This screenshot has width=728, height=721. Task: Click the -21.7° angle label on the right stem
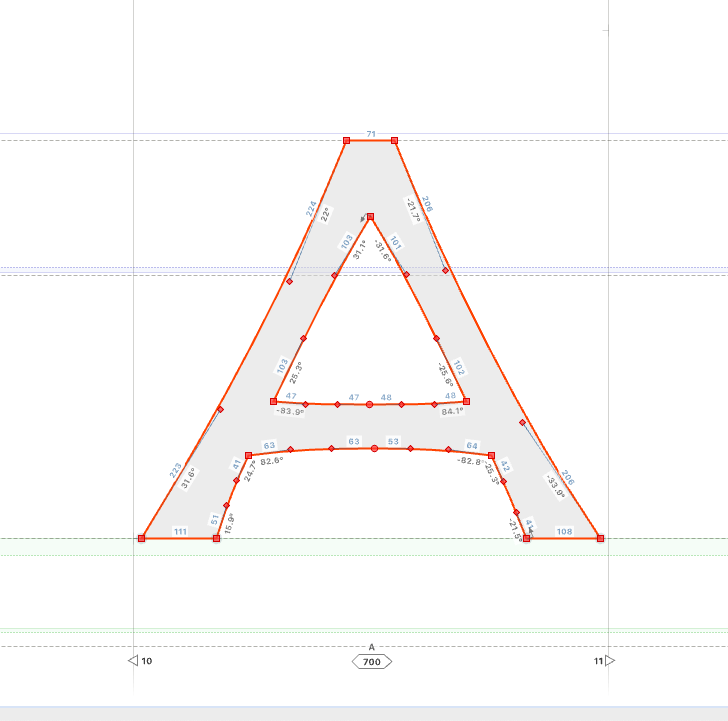(x=413, y=210)
